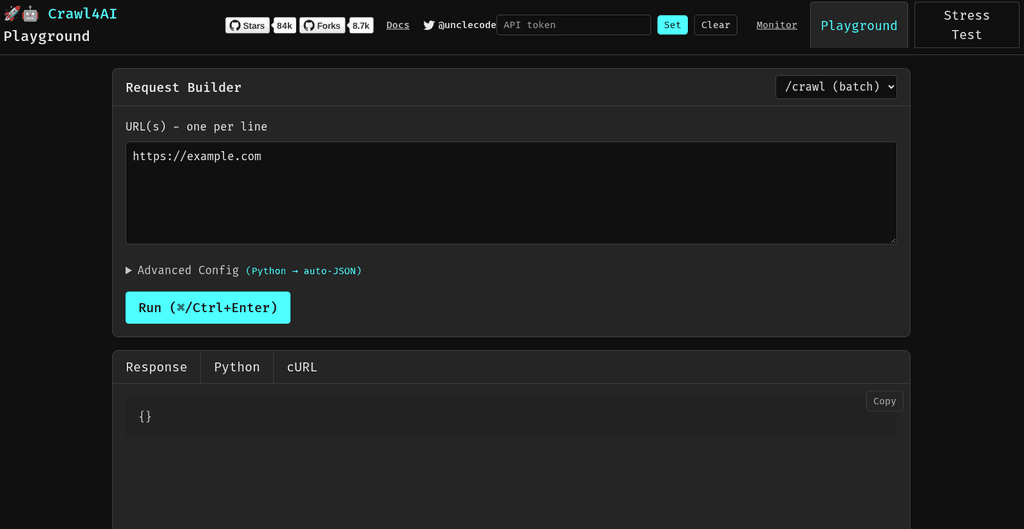Select the cURL tab

pyautogui.click(x=302, y=367)
